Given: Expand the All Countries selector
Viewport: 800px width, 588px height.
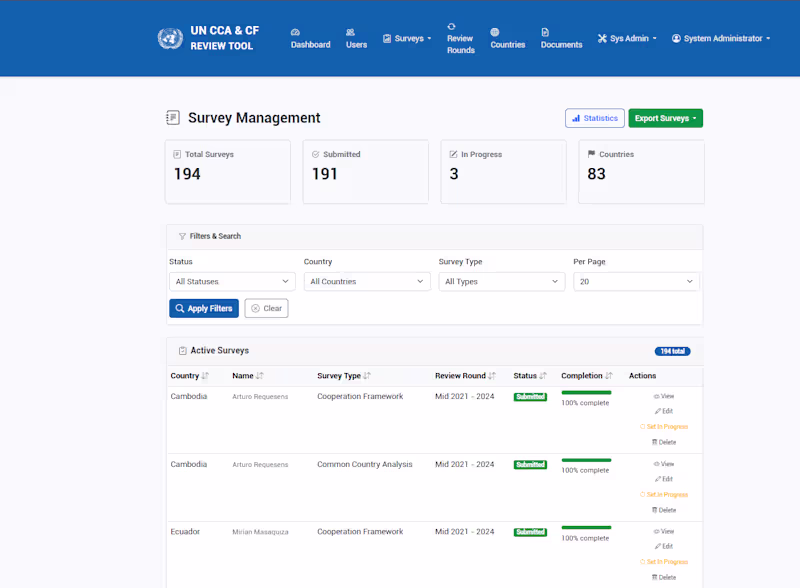Looking at the screenshot, I should pyautogui.click(x=366, y=281).
